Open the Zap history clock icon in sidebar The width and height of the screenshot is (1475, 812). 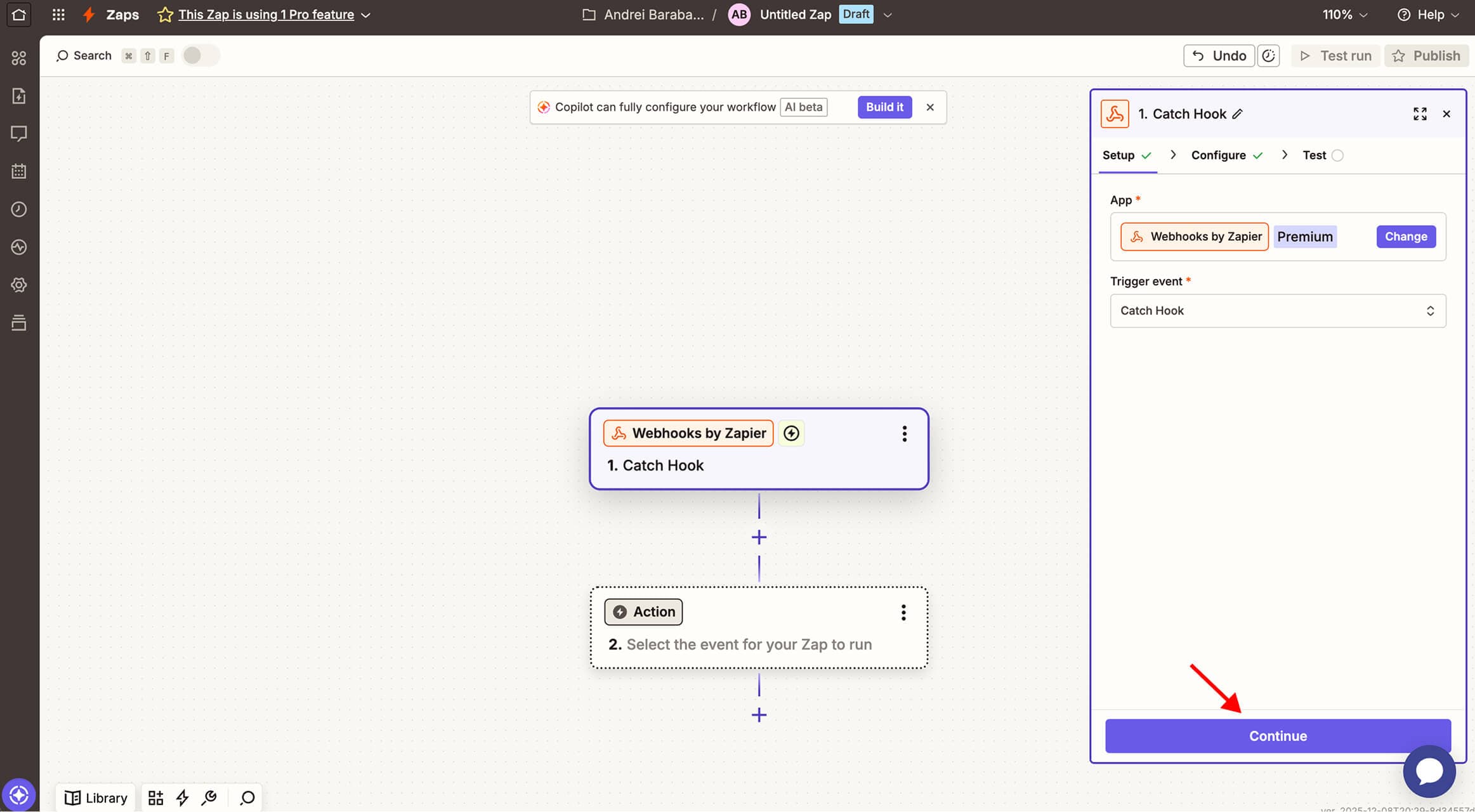coord(19,209)
